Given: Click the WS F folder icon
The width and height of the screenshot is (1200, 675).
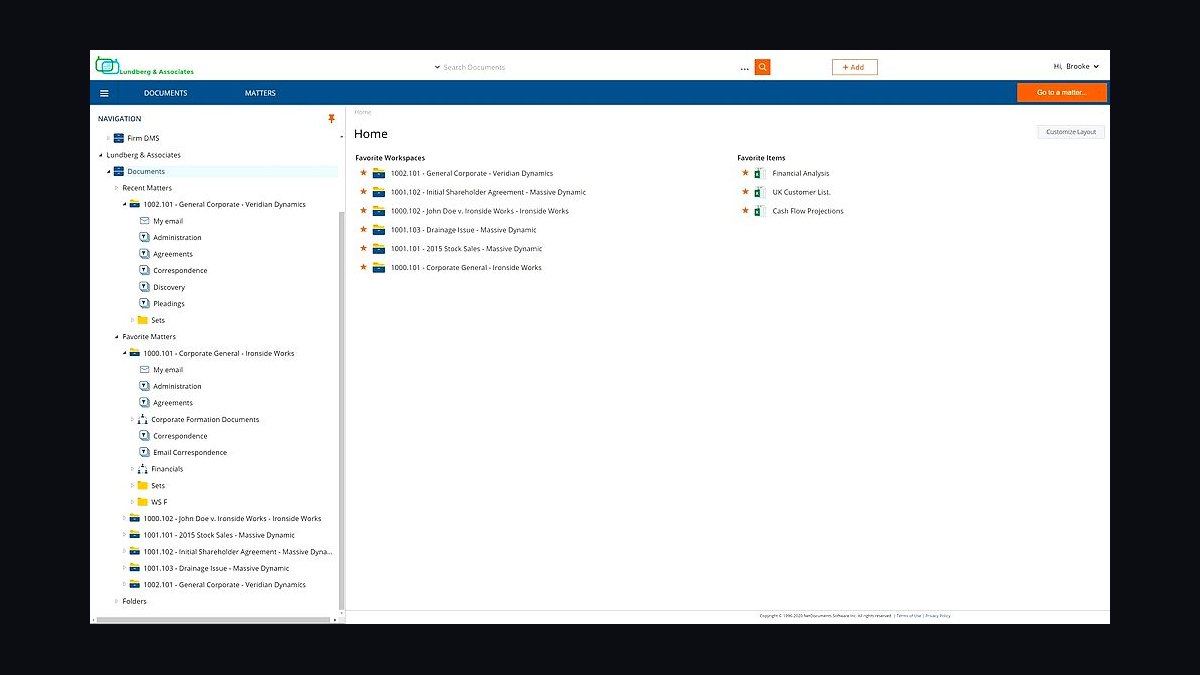Looking at the screenshot, I should [142, 502].
